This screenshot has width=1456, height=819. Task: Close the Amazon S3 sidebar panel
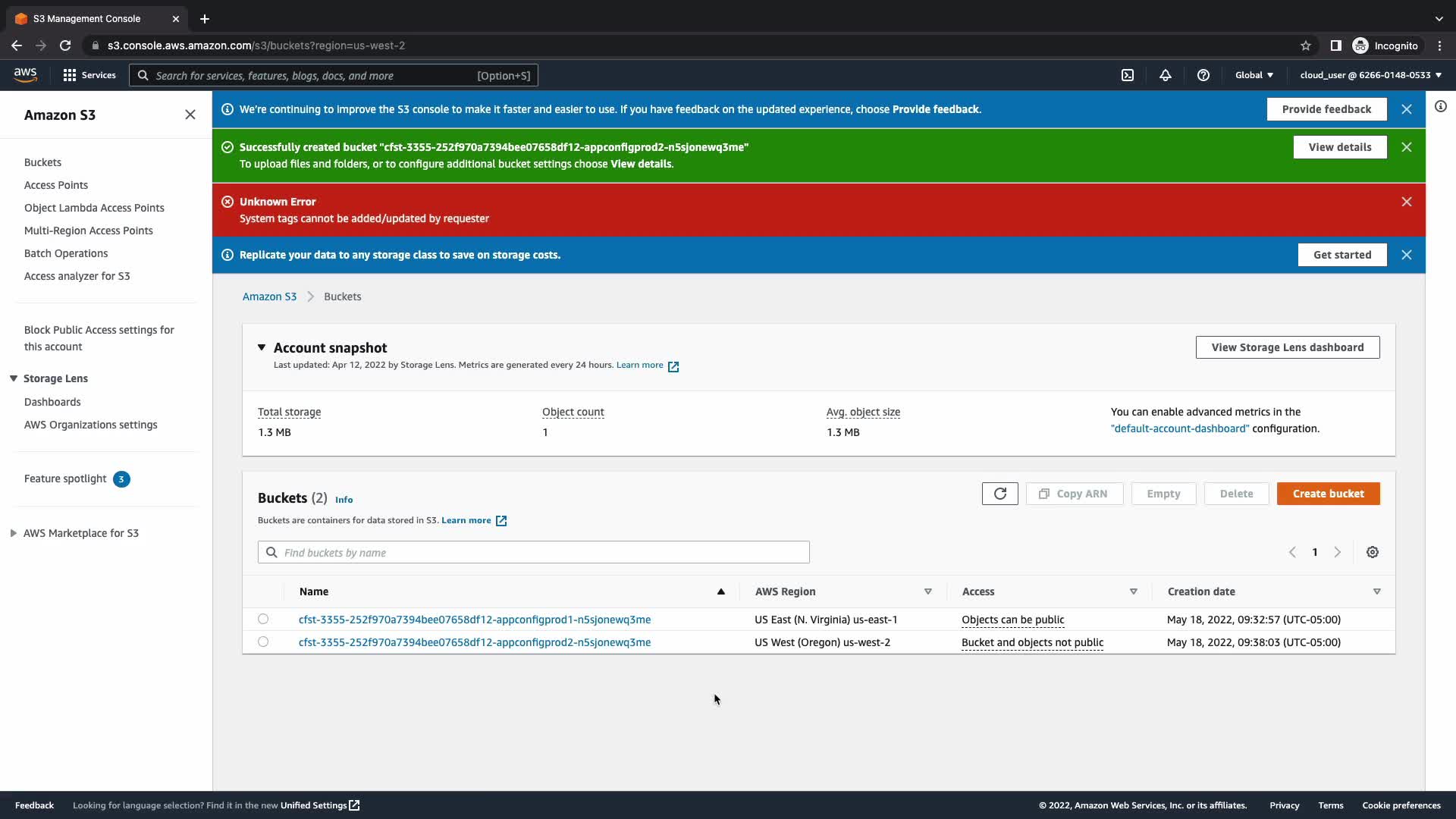pos(190,115)
